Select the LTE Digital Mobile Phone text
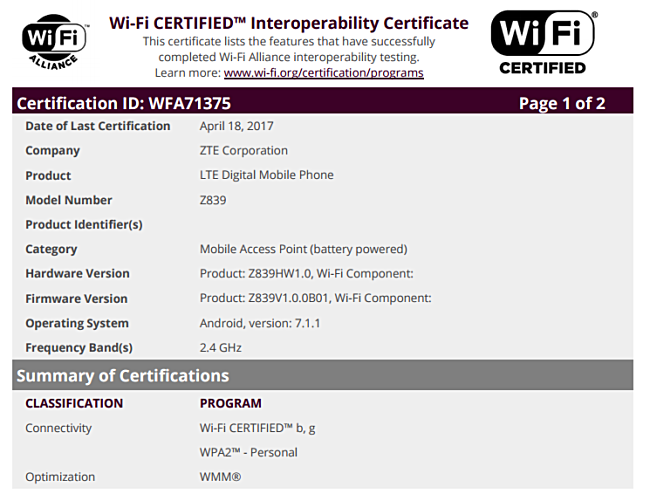Image resolution: width=650 pixels, height=494 pixels. (x=266, y=175)
